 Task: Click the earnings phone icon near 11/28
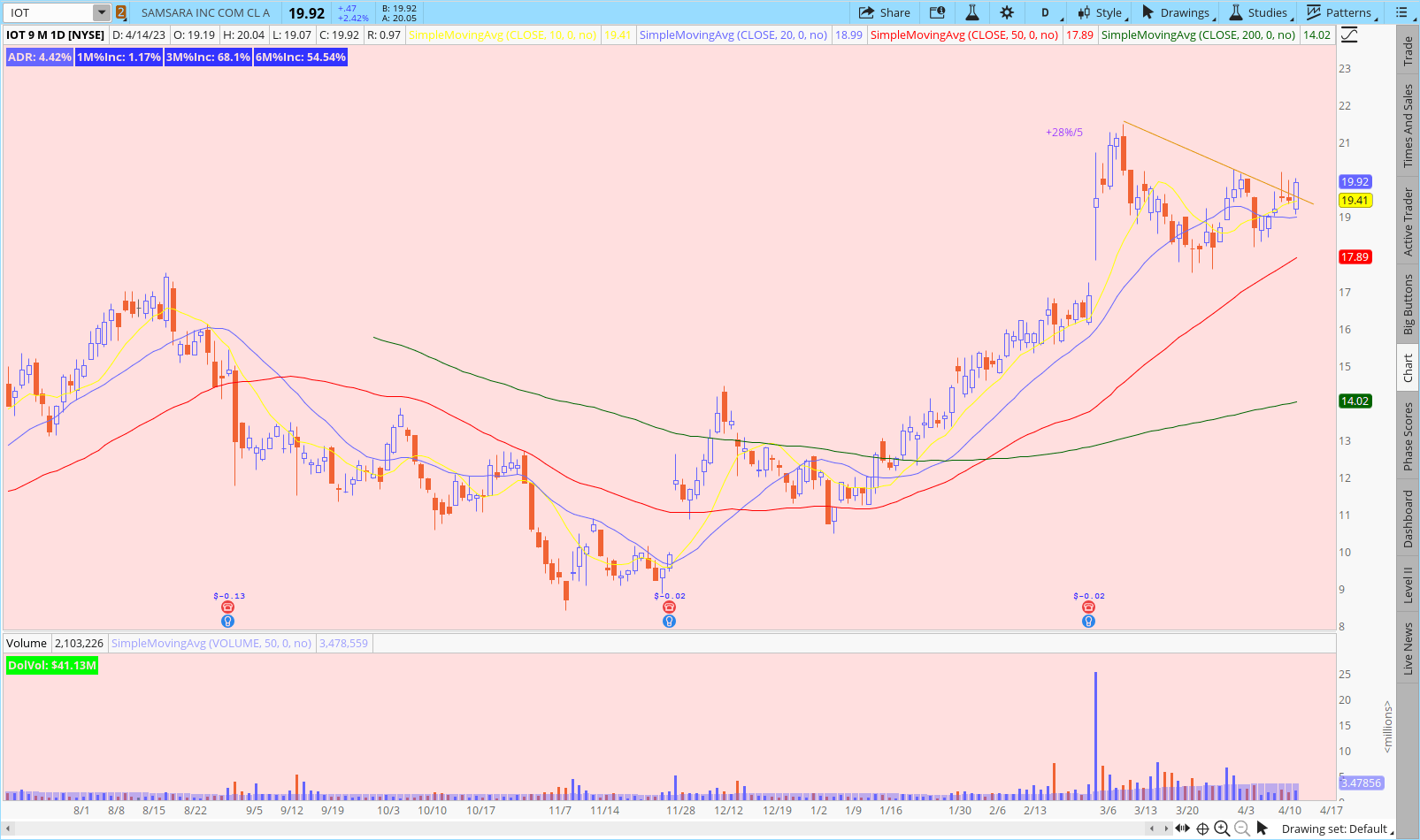point(669,607)
